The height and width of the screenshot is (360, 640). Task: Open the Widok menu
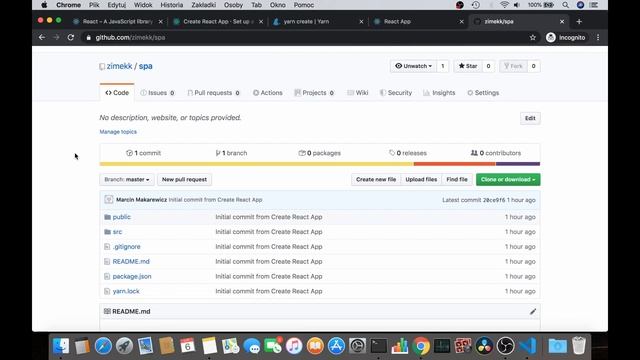click(x=143, y=5)
